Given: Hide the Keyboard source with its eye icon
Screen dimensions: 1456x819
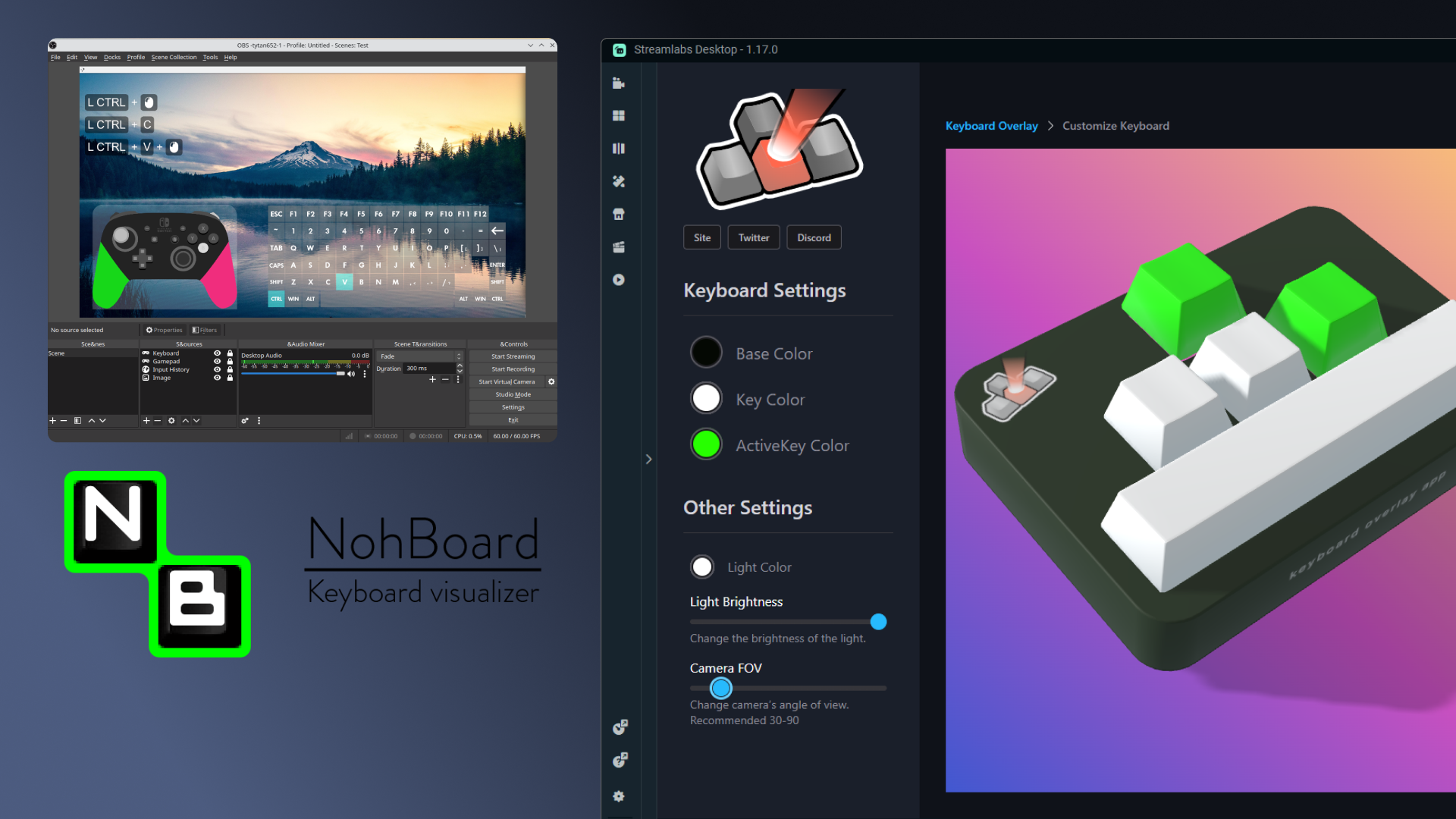Looking at the screenshot, I should [x=217, y=353].
